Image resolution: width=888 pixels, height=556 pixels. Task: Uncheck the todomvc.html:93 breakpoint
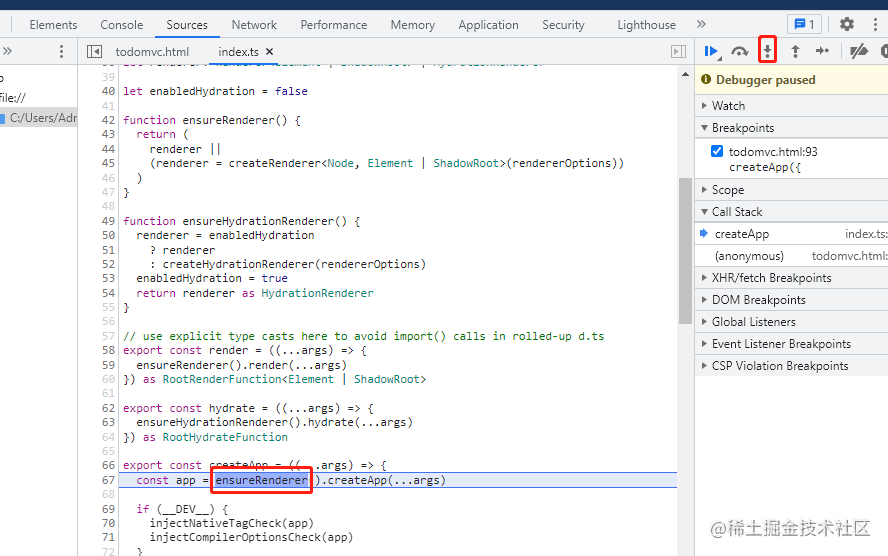pyautogui.click(x=716, y=151)
